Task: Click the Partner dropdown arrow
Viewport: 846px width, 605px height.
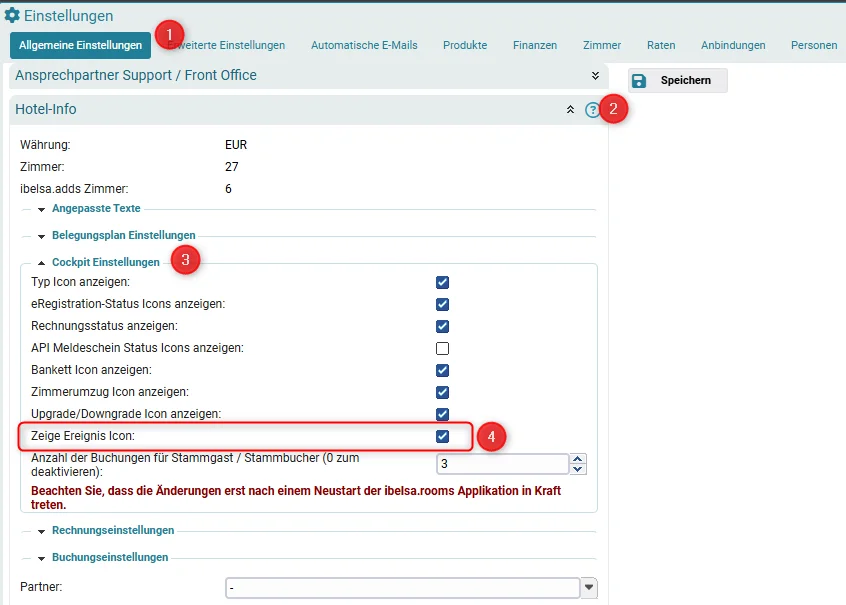Action: [x=589, y=587]
